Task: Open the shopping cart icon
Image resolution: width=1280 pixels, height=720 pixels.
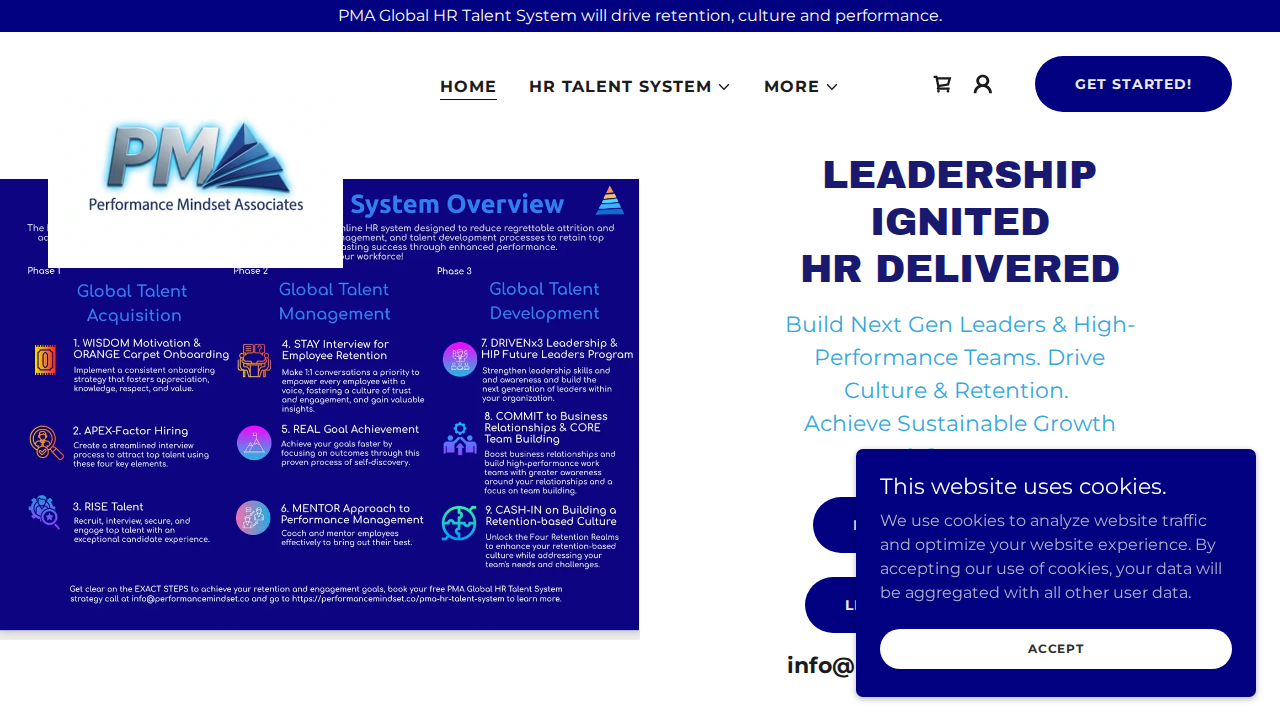Action: coord(942,84)
